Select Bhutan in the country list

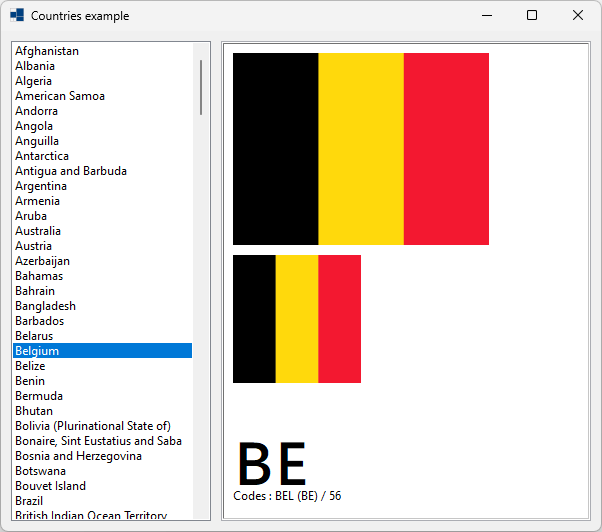pos(34,411)
